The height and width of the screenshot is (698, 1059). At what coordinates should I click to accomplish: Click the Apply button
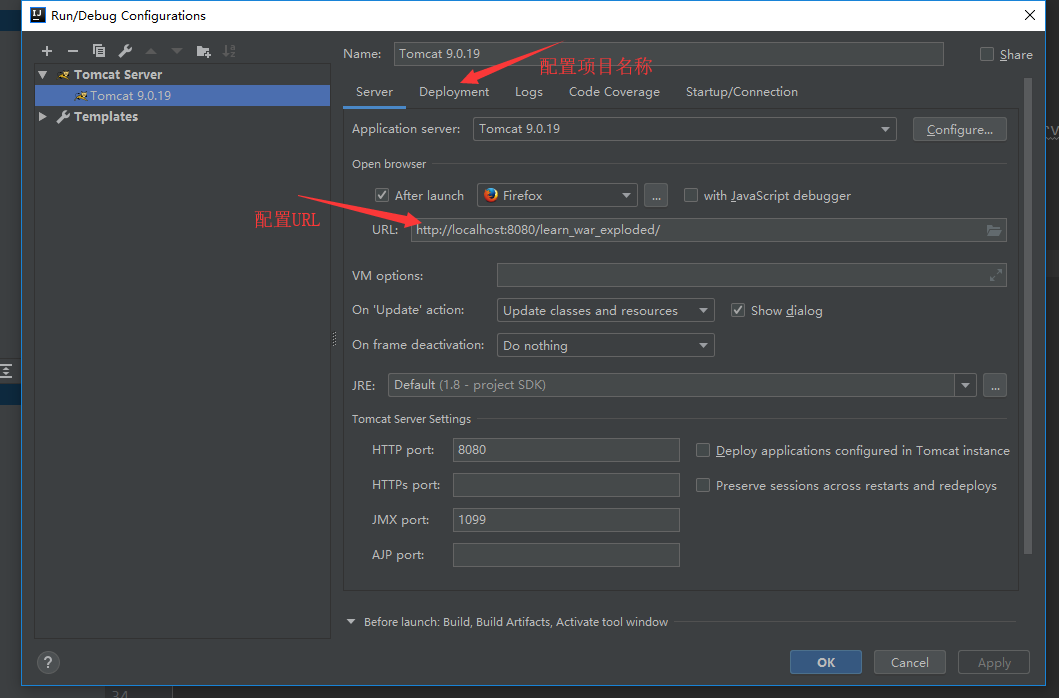point(993,662)
